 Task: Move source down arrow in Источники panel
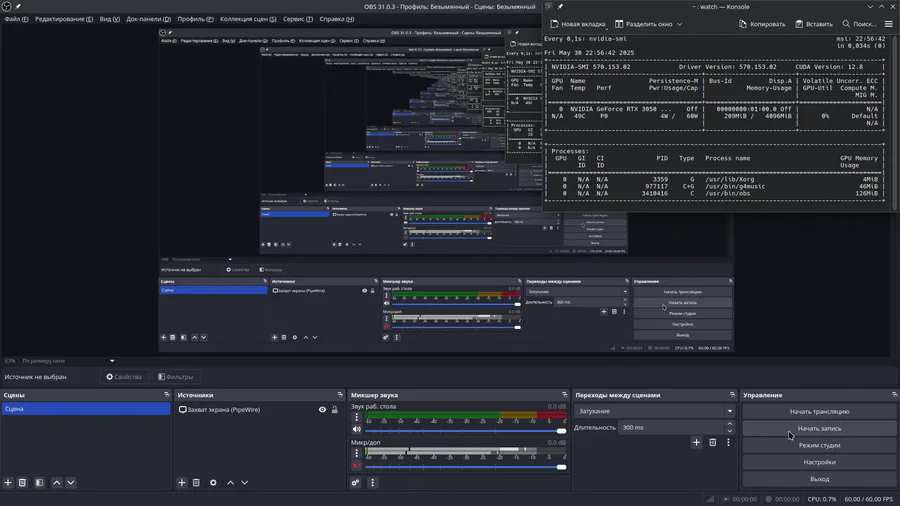click(x=245, y=482)
